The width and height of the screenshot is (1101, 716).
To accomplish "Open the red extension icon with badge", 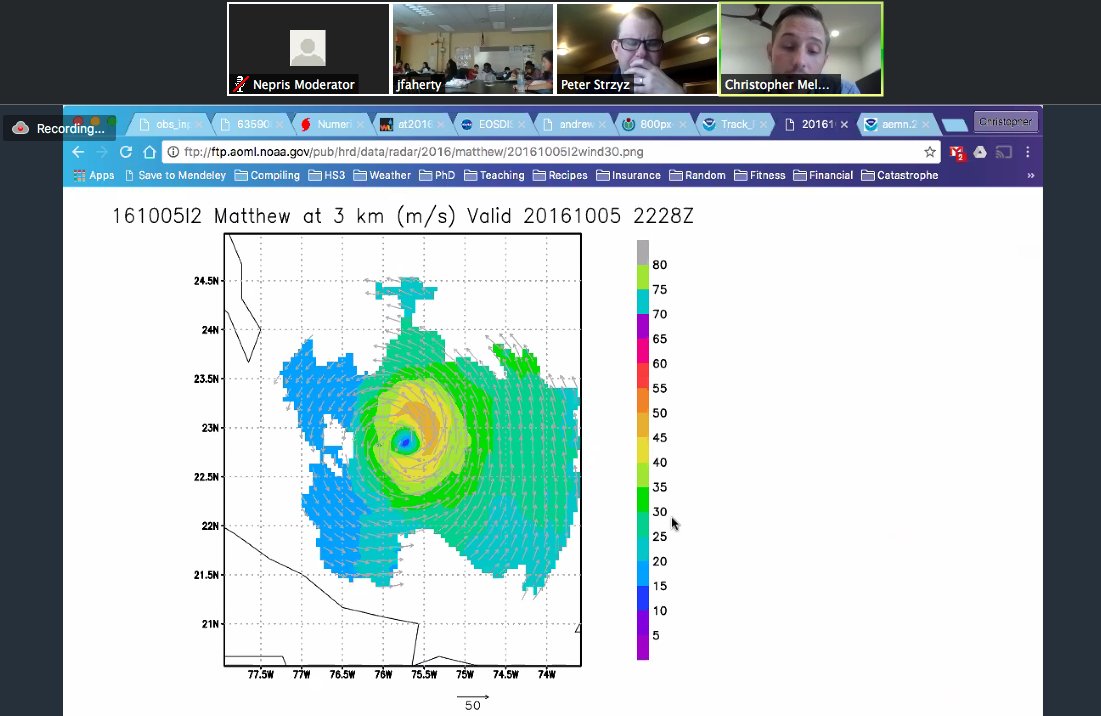I will tap(957, 152).
